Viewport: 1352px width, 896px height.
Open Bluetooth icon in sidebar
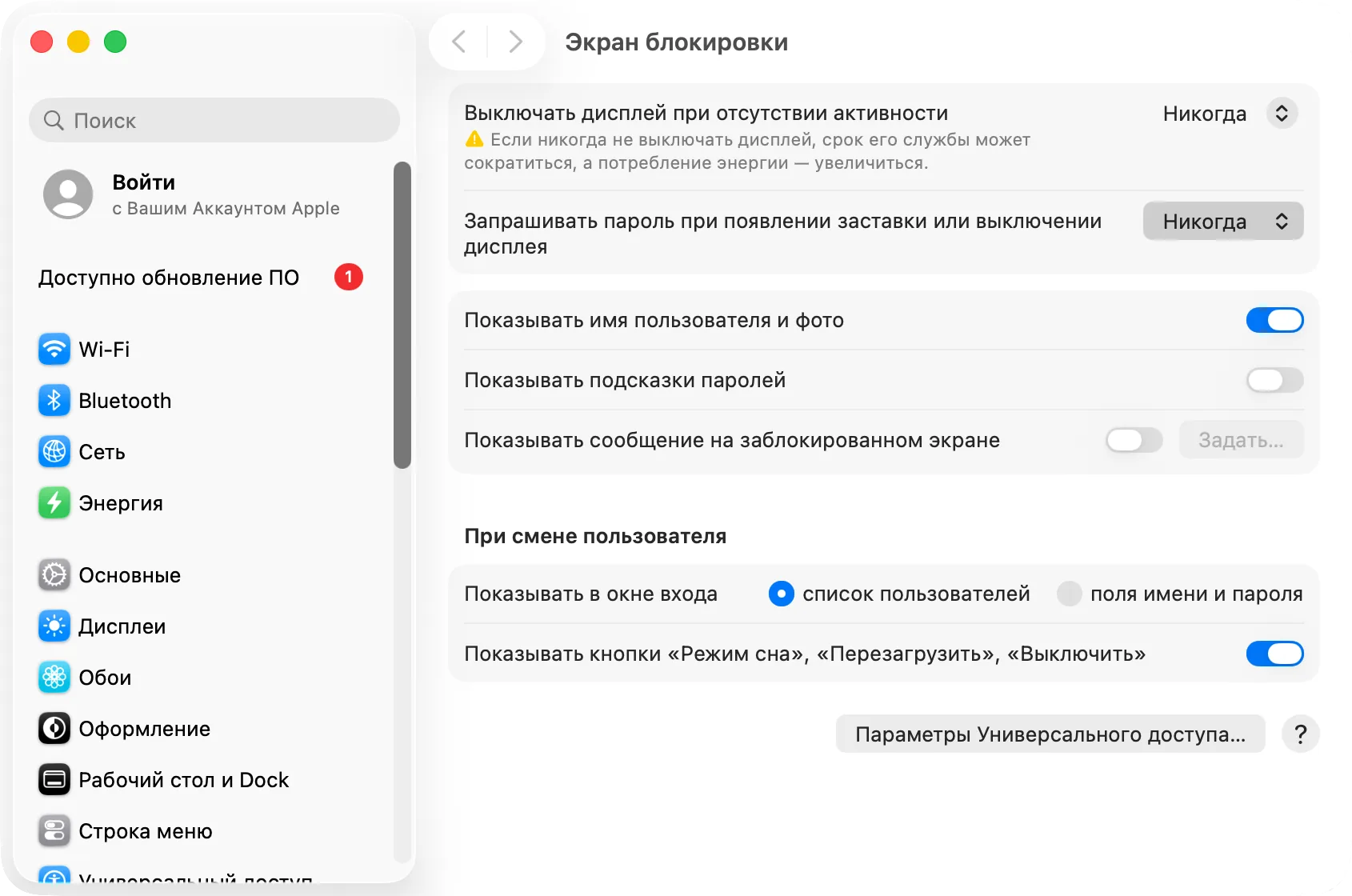click(x=54, y=401)
